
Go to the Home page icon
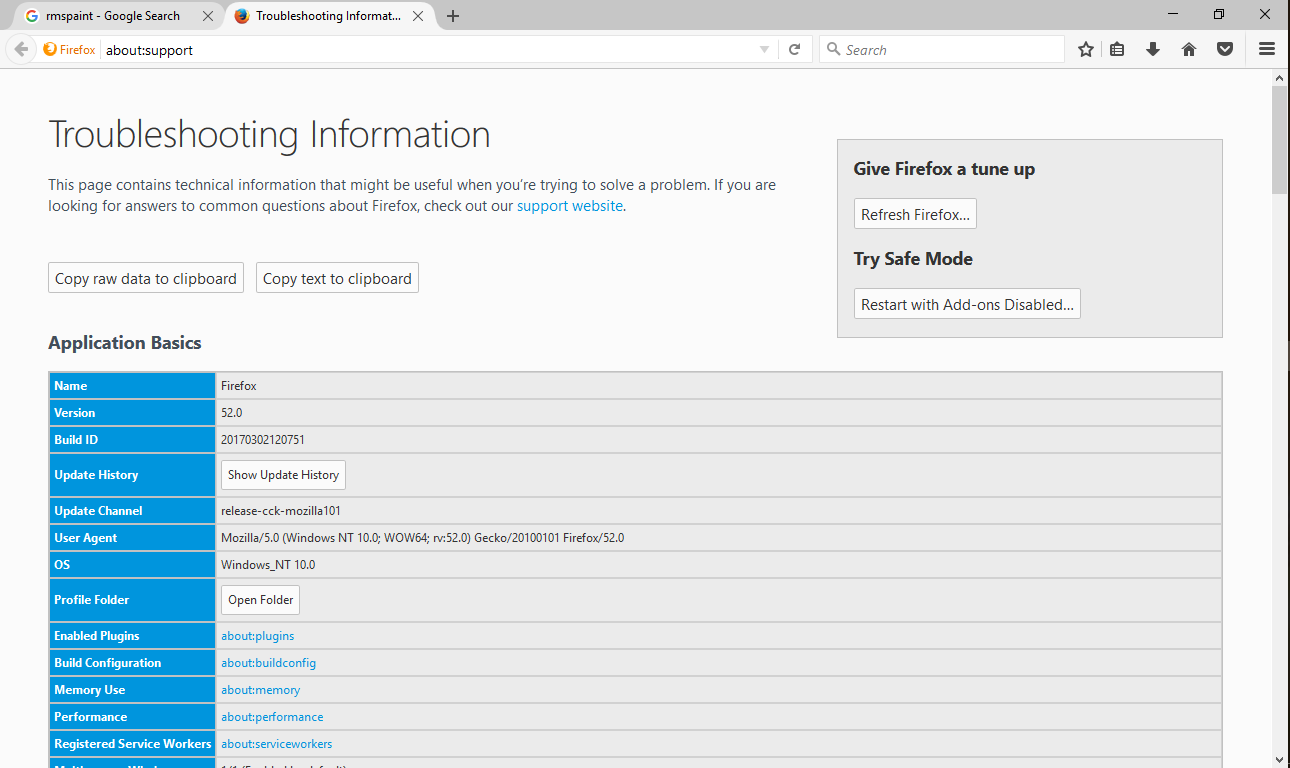click(x=1189, y=49)
